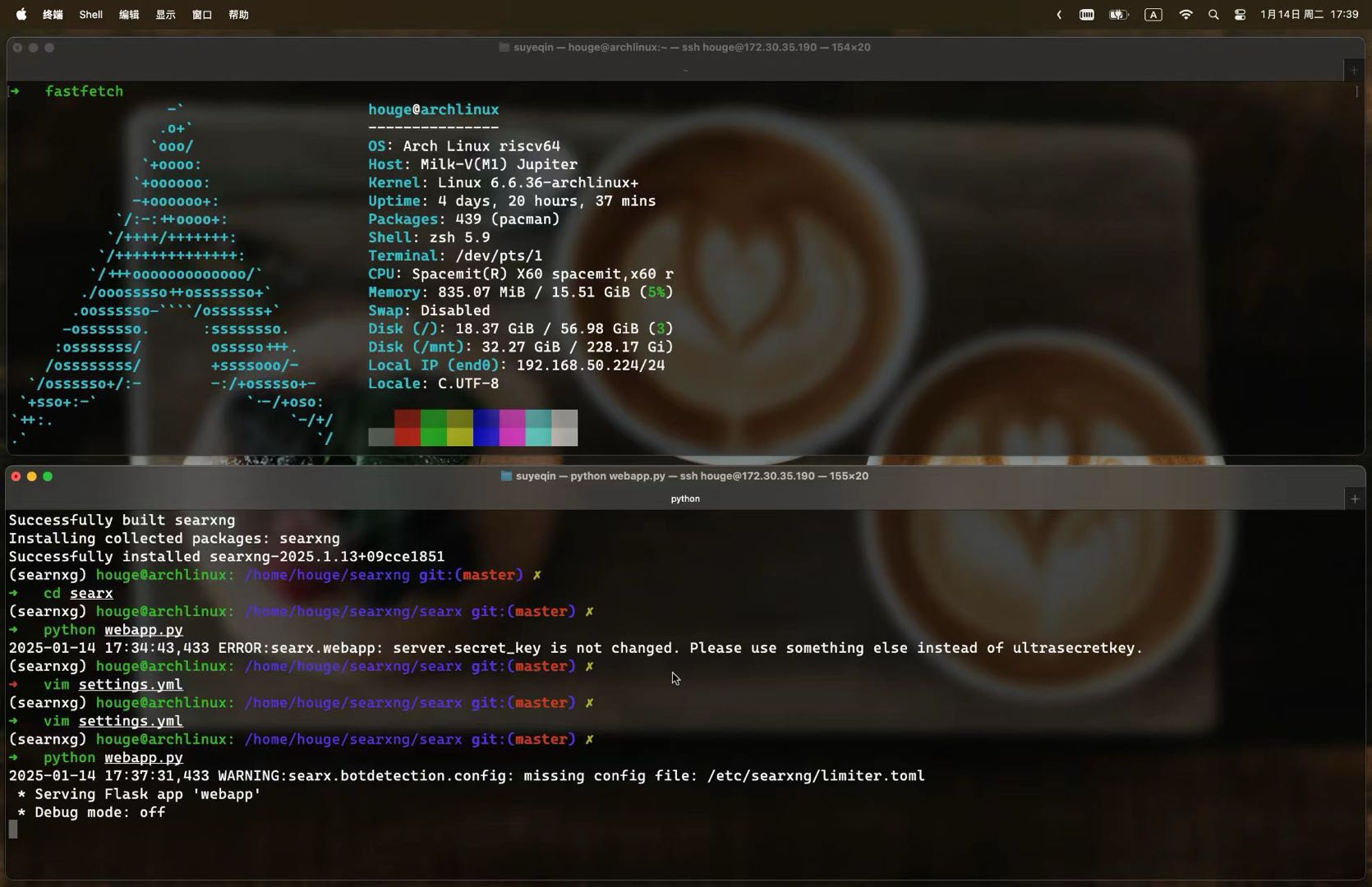1372x887 pixels.
Task: Click the CPU: Spacemit(R) X60 line
Action: coord(521,274)
